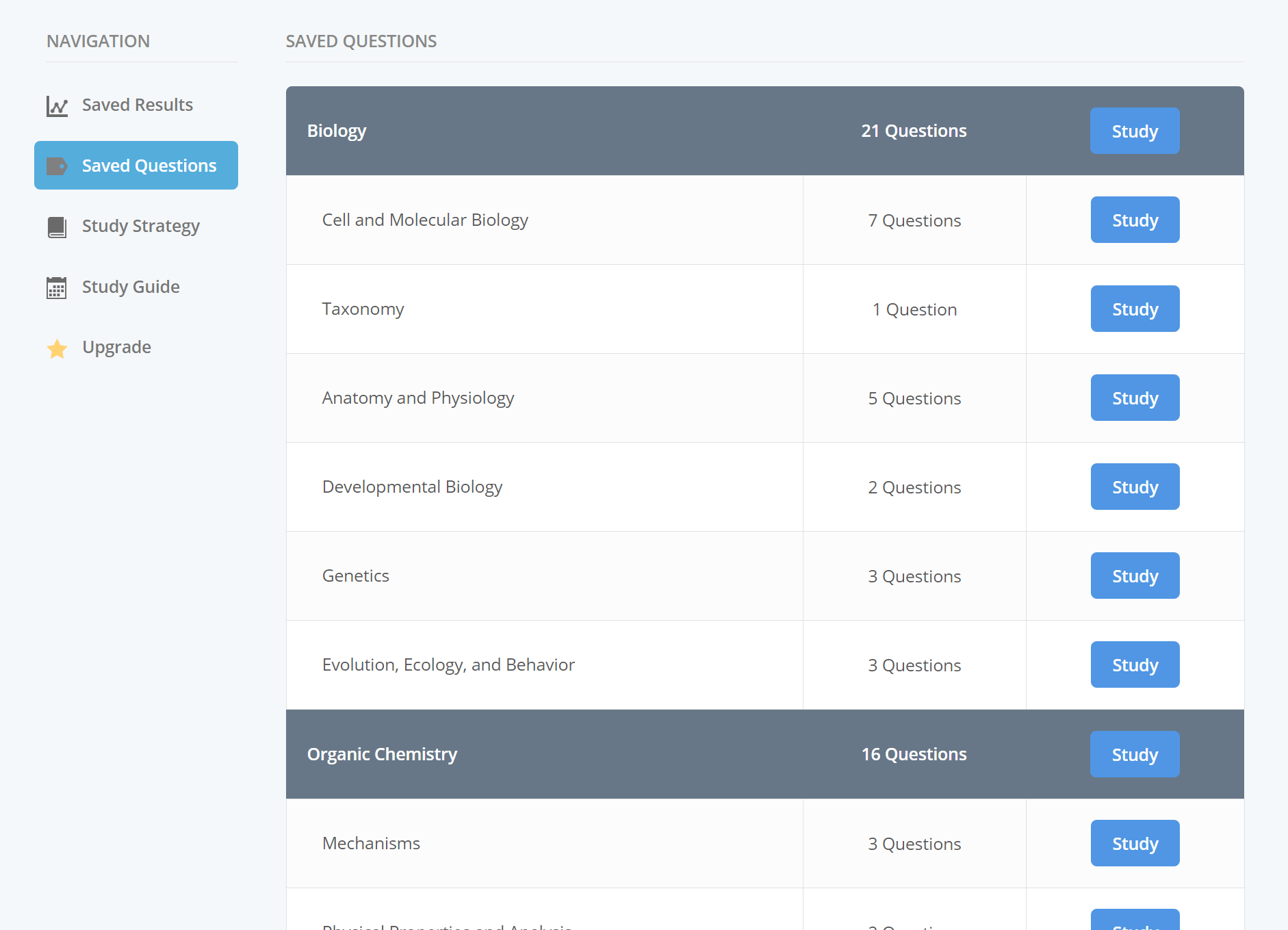Click the Study Strategy book icon

click(57, 227)
